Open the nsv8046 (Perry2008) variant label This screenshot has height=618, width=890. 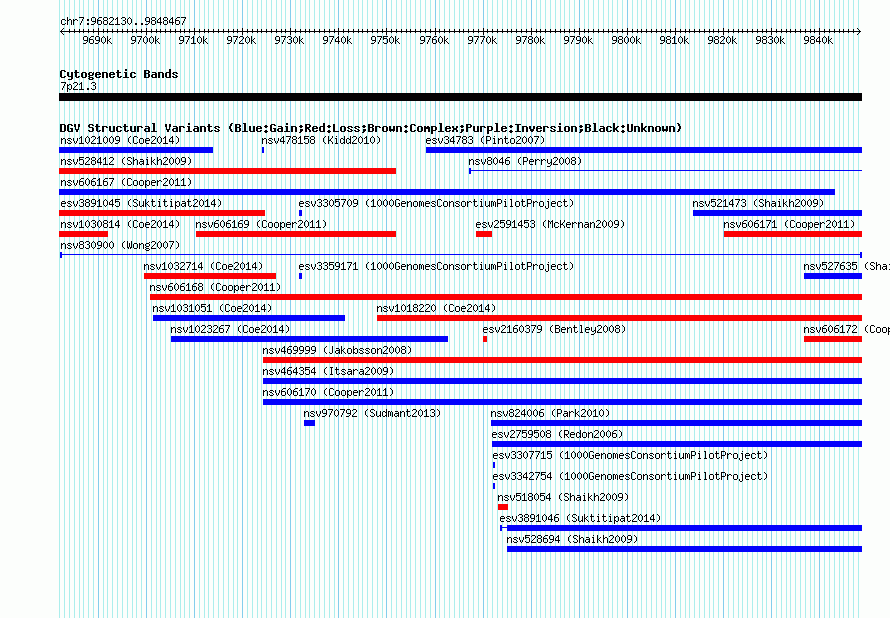tap(526, 161)
